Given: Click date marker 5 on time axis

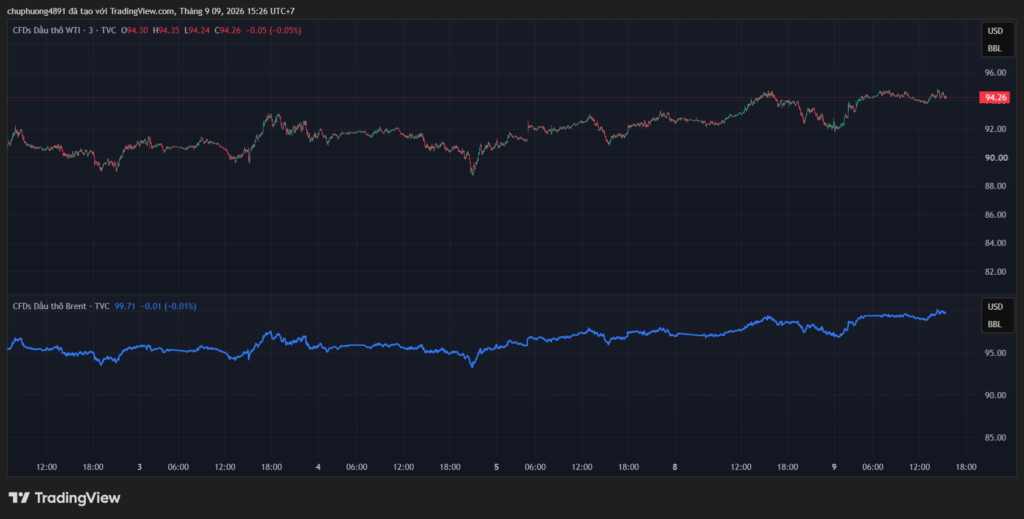Looking at the screenshot, I should (x=496, y=467).
